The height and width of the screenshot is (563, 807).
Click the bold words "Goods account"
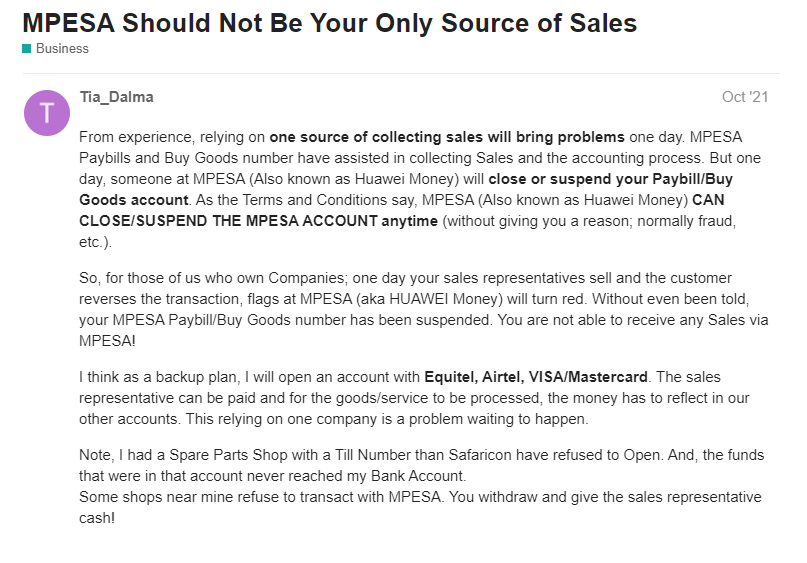(132, 200)
